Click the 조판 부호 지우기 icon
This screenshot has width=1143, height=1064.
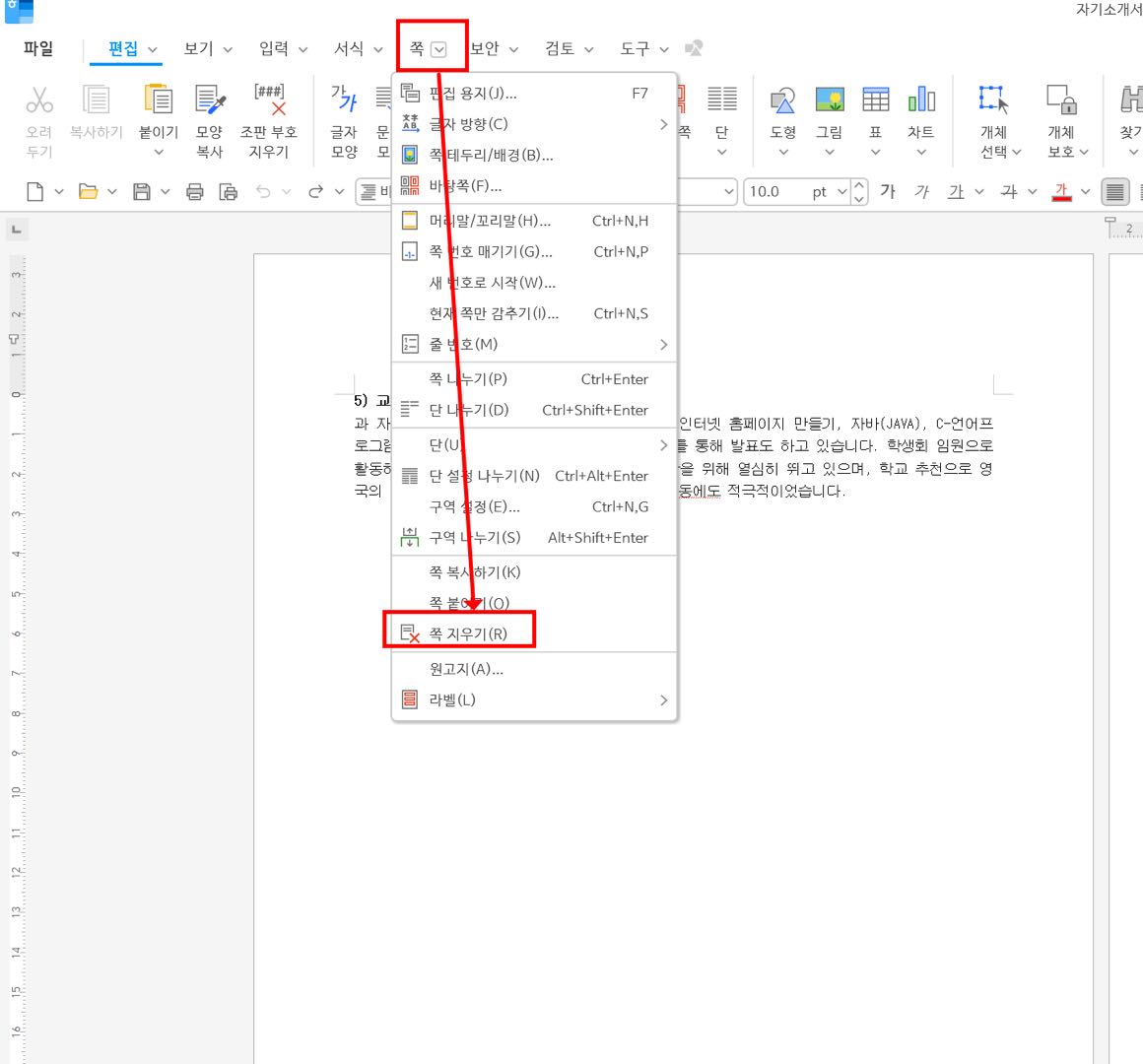click(269, 100)
